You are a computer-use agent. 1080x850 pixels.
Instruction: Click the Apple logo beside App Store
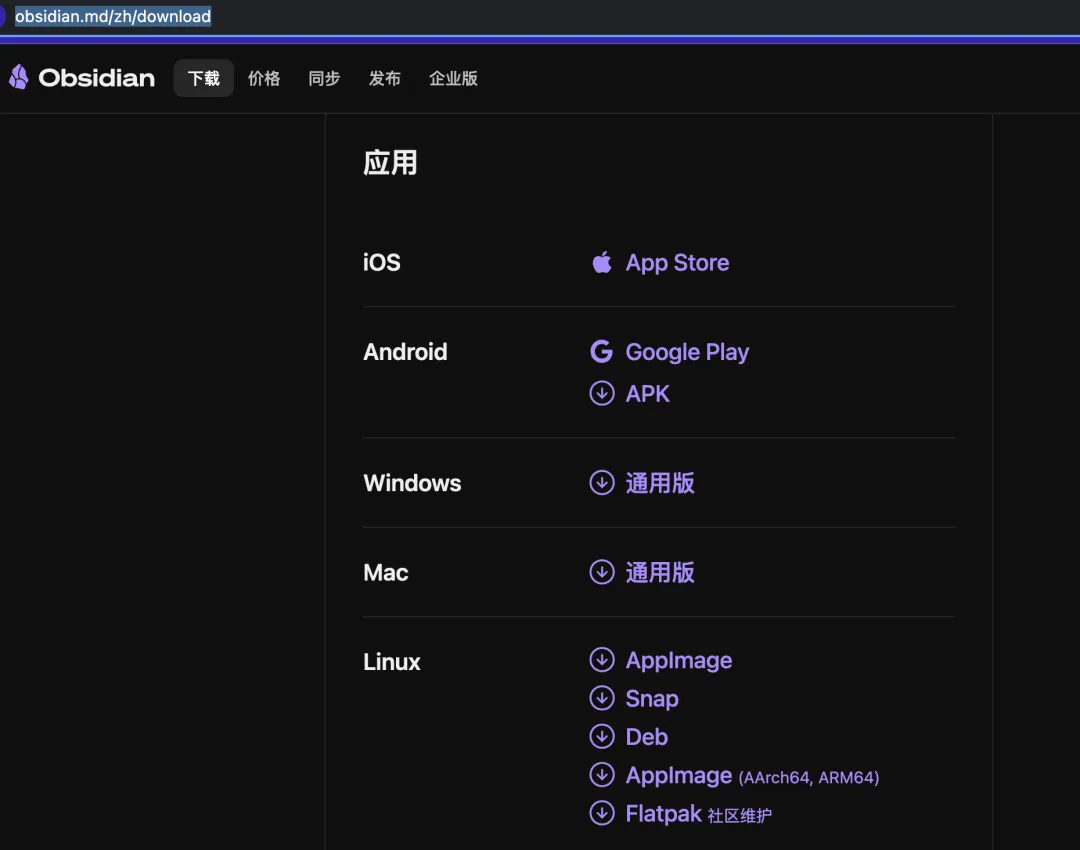[x=602, y=262]
